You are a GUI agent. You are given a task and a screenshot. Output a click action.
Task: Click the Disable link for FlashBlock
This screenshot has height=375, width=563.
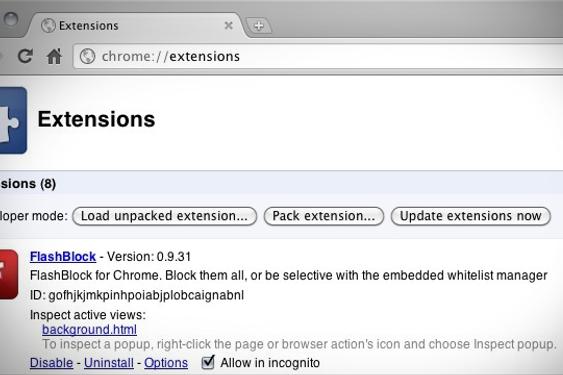click(51, 363)
